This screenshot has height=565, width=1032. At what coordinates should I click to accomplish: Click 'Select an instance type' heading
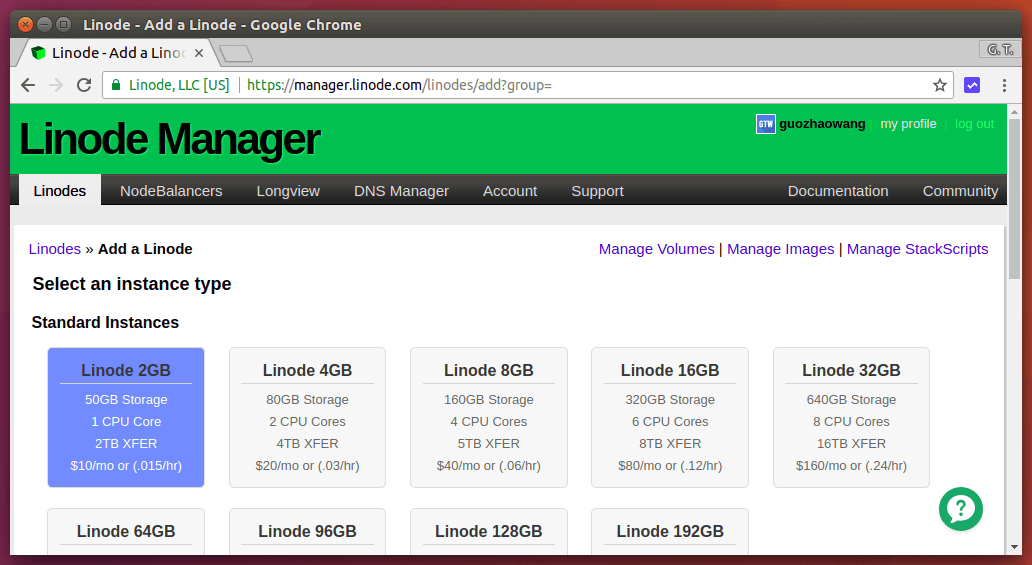tap(132, 284)
